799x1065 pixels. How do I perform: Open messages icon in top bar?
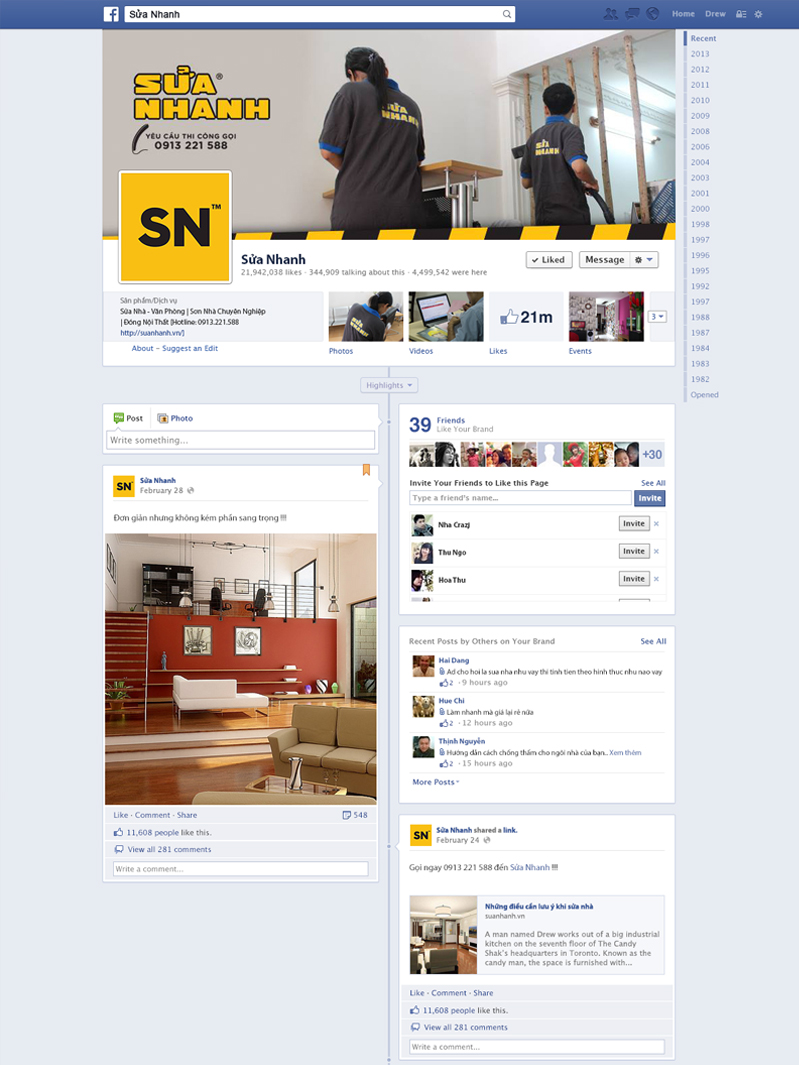click(632, 14)
